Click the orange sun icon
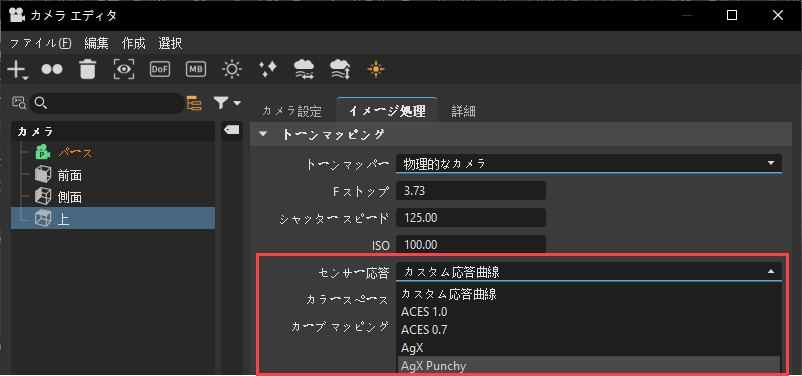Image resolution: width=802 pixels, height=376 pixels. click(376, 69)
